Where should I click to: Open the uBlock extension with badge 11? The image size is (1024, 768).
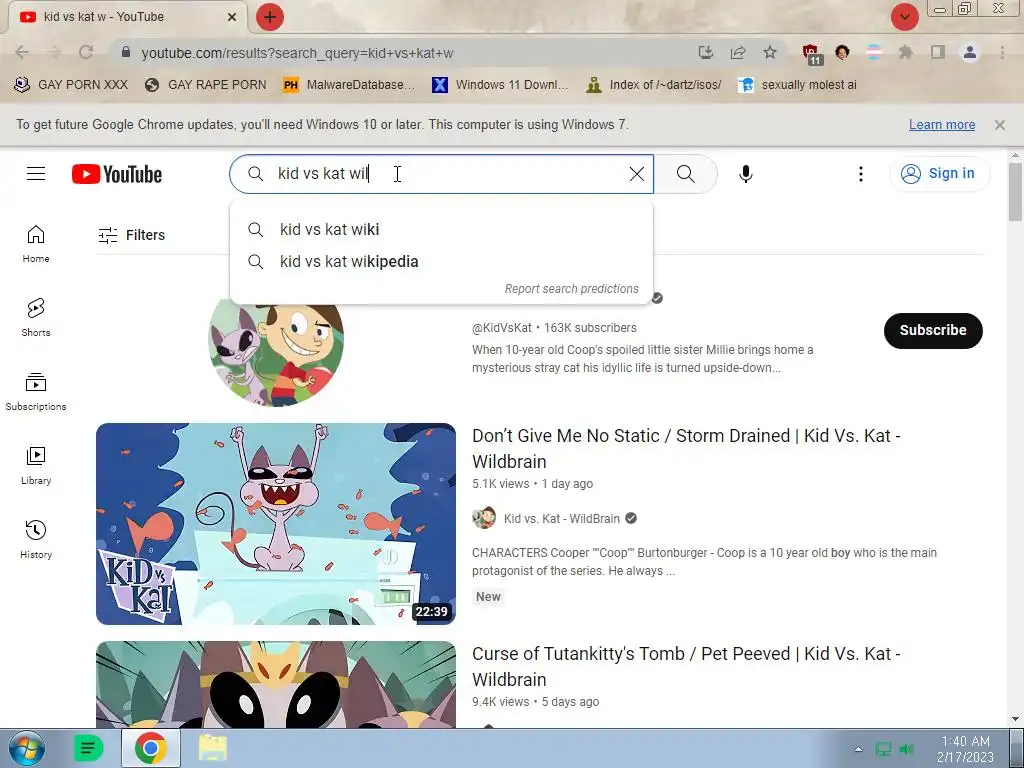pyautogui.click(x=811, y=54)
